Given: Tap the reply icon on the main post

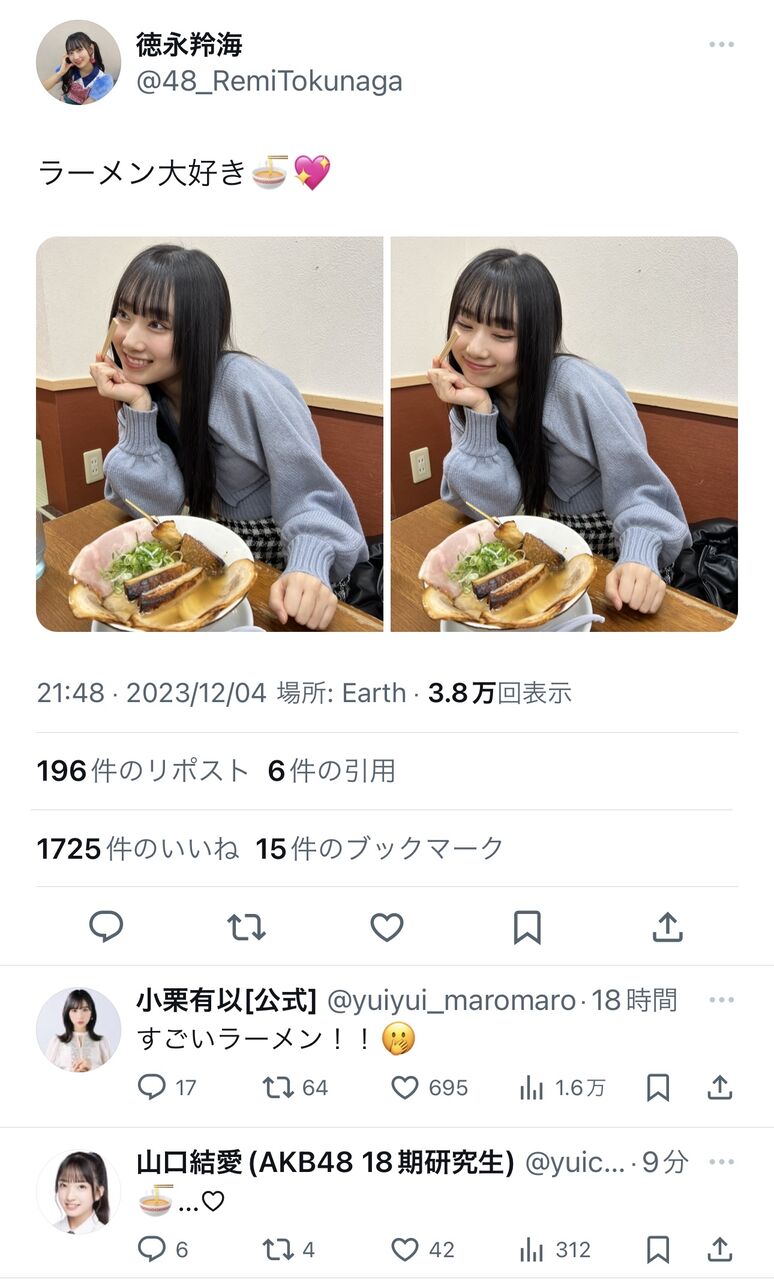Looking at the screenshot, I should tap(106, 927).
